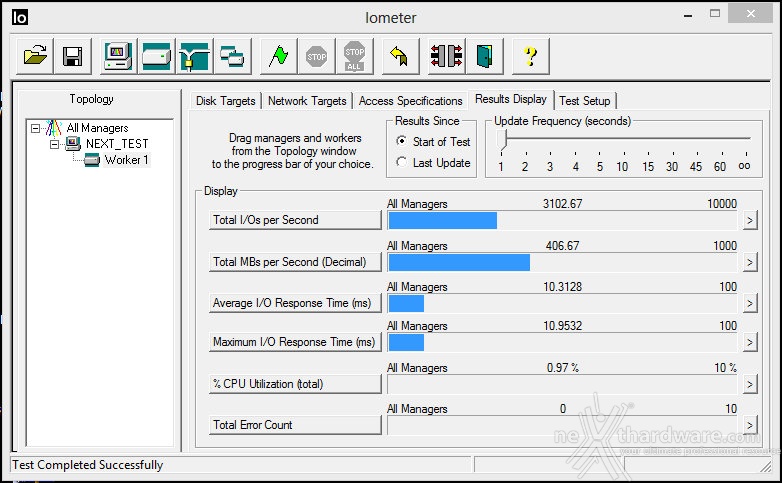Select Results Display tab
782x483 pixels.
point(511,99)
